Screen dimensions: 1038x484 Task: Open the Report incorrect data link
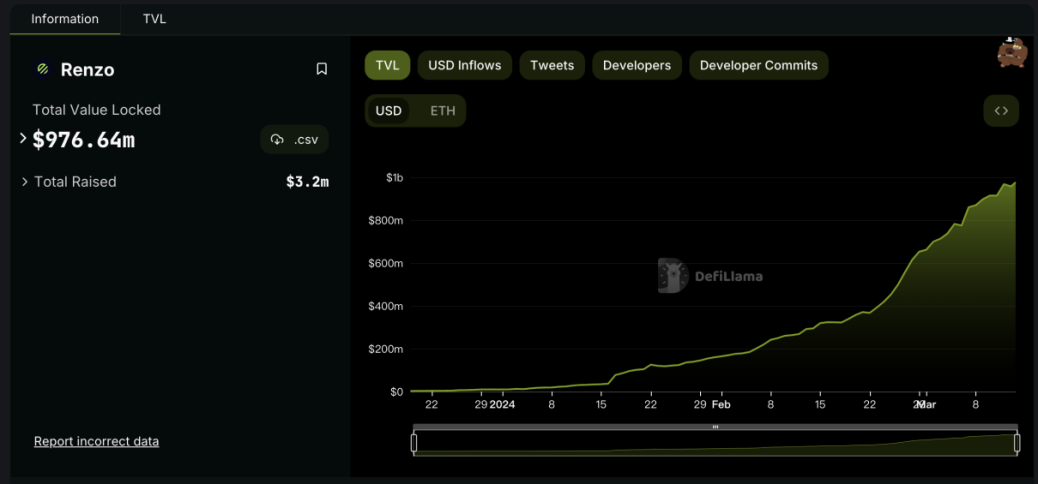point(97,441)
